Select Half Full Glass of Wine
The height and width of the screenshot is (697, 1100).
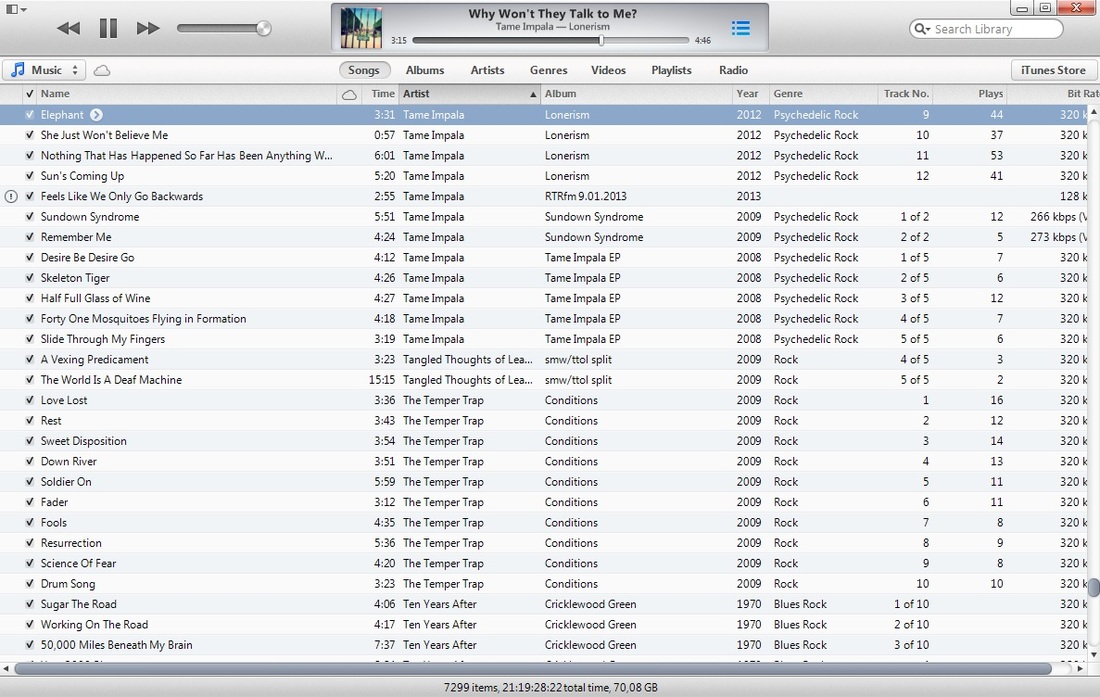point(95,298)
